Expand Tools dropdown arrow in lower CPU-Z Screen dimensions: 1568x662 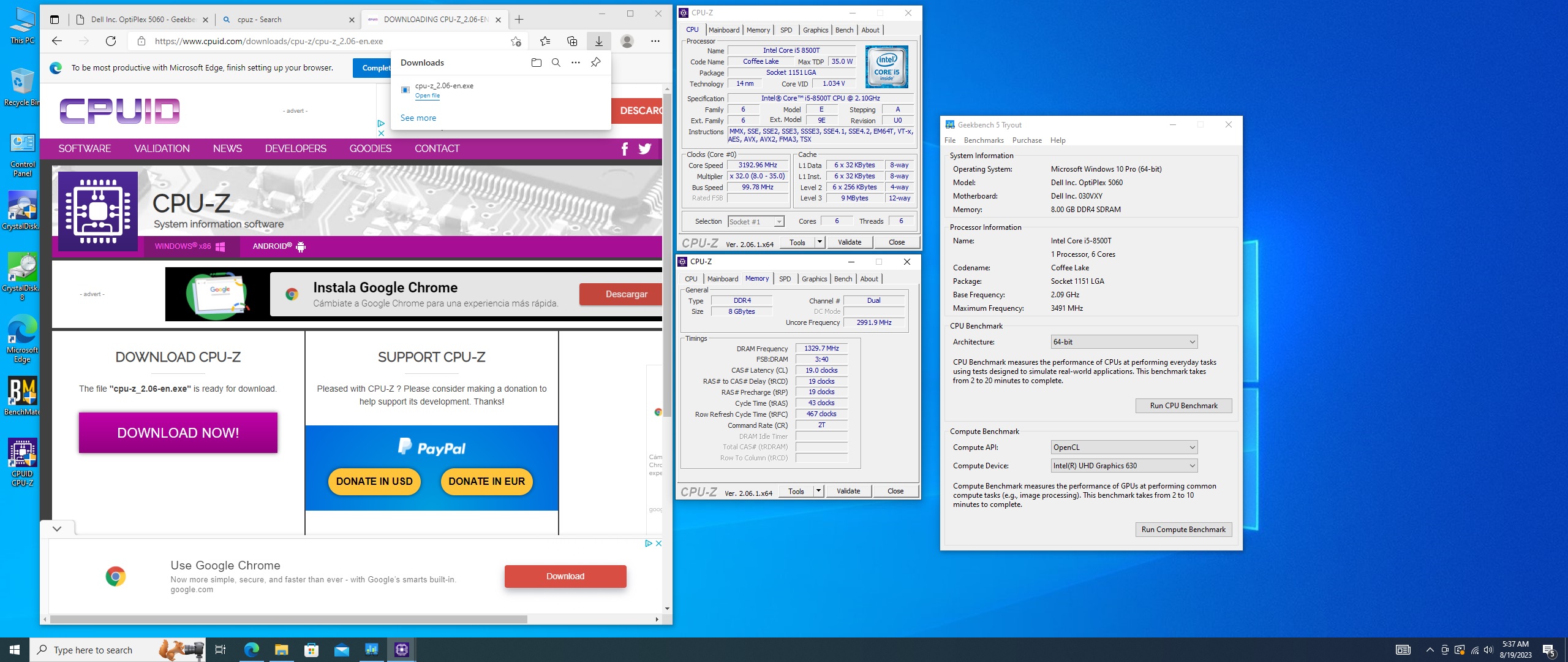pyautogui.click(x=818, y=491)
